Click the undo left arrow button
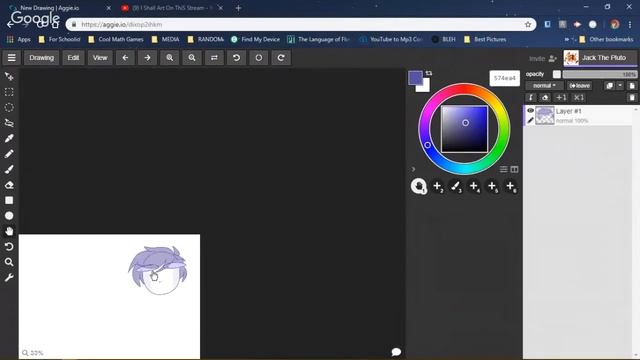This screenshot has height=360, width=640. (125, 58)
